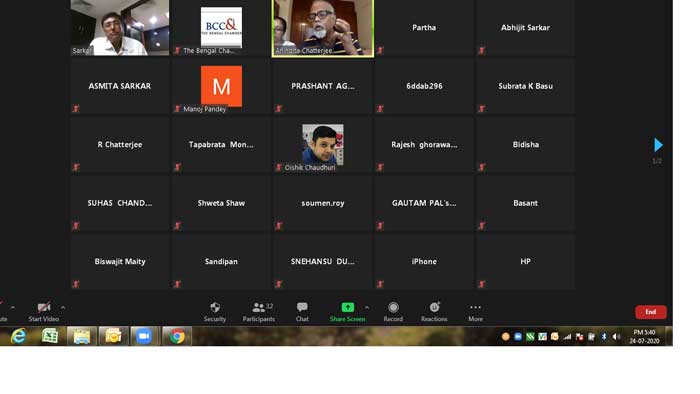
Task: Open Google Chrome from the taskbar
Action: [177, 336]
